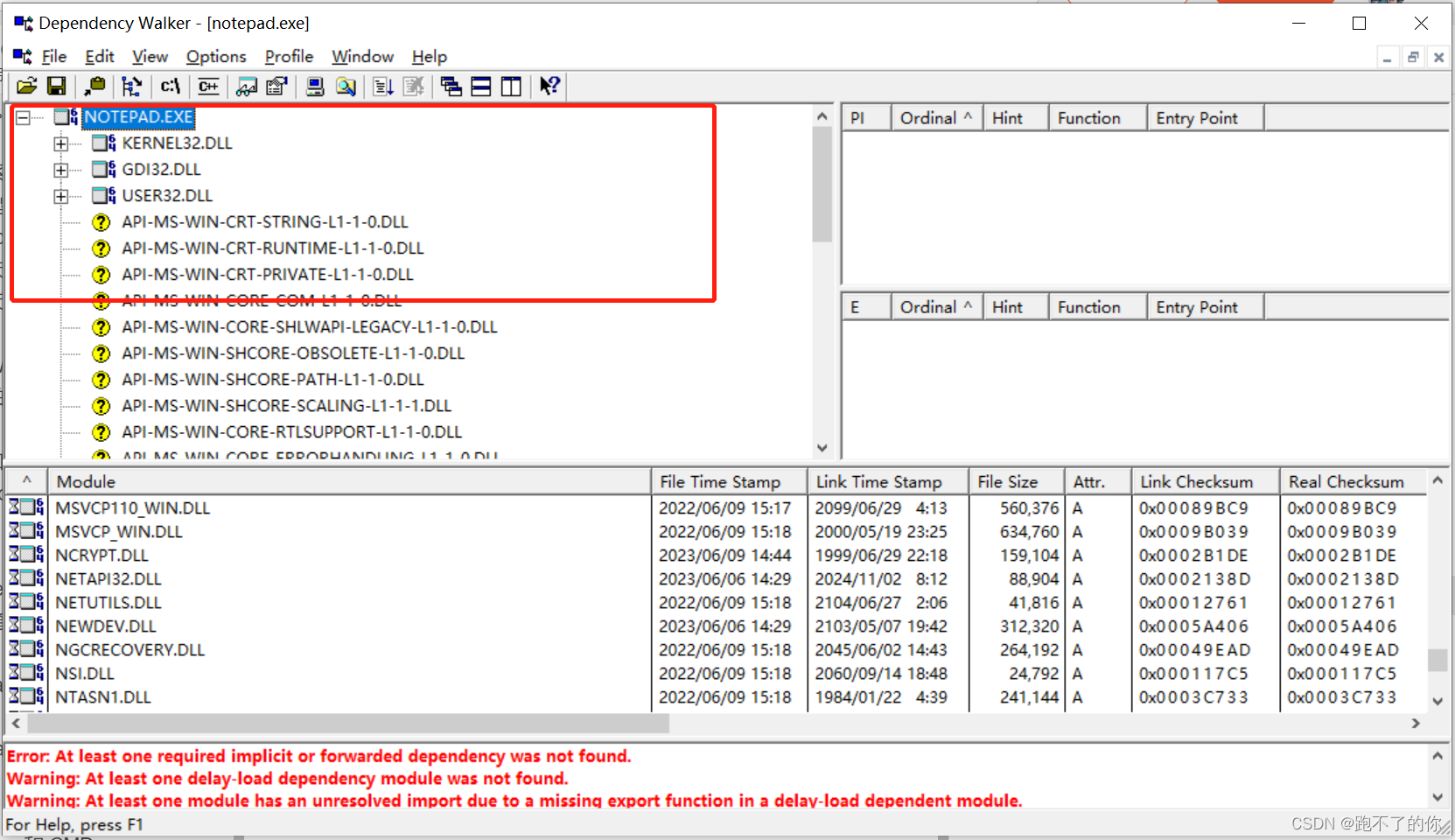The image size is (1455, 840).
Task: Sort by File Size column header
Action: click(1017, 481)
